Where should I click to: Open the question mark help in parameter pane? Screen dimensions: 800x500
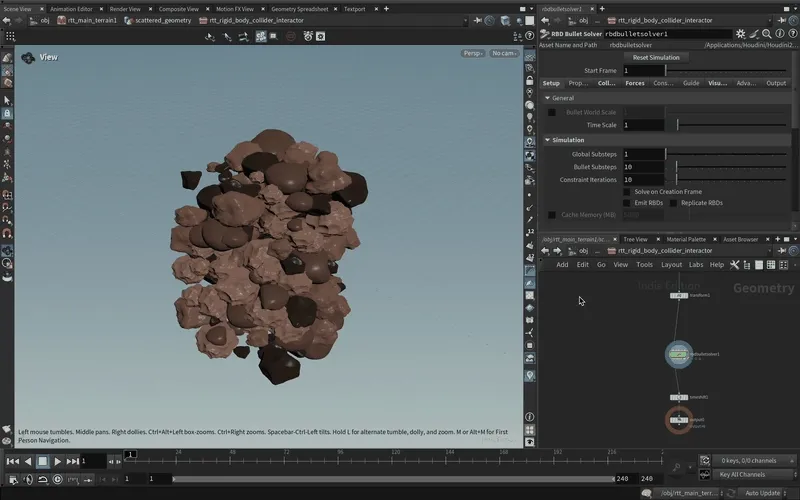pos(793,34)
